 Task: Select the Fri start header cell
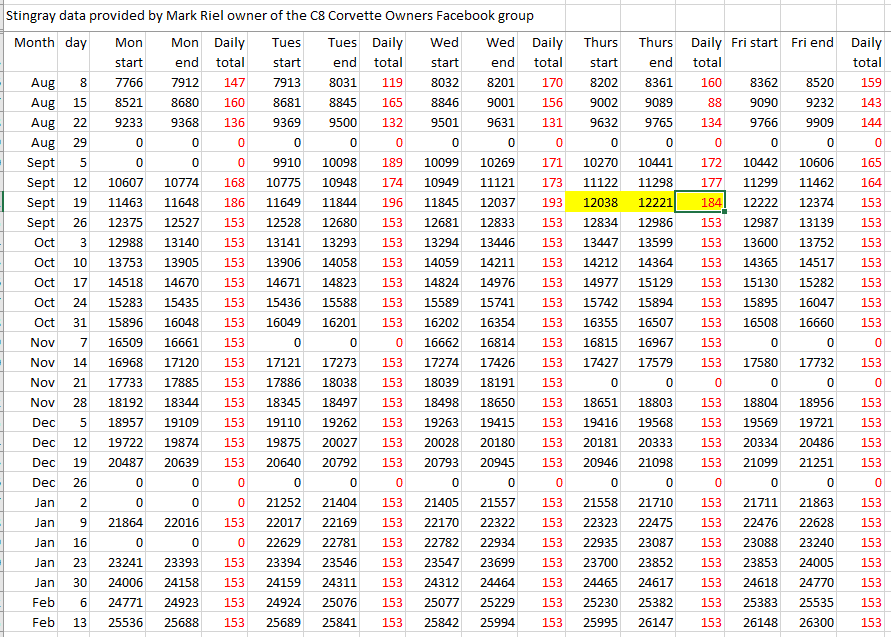coord(754,44)
